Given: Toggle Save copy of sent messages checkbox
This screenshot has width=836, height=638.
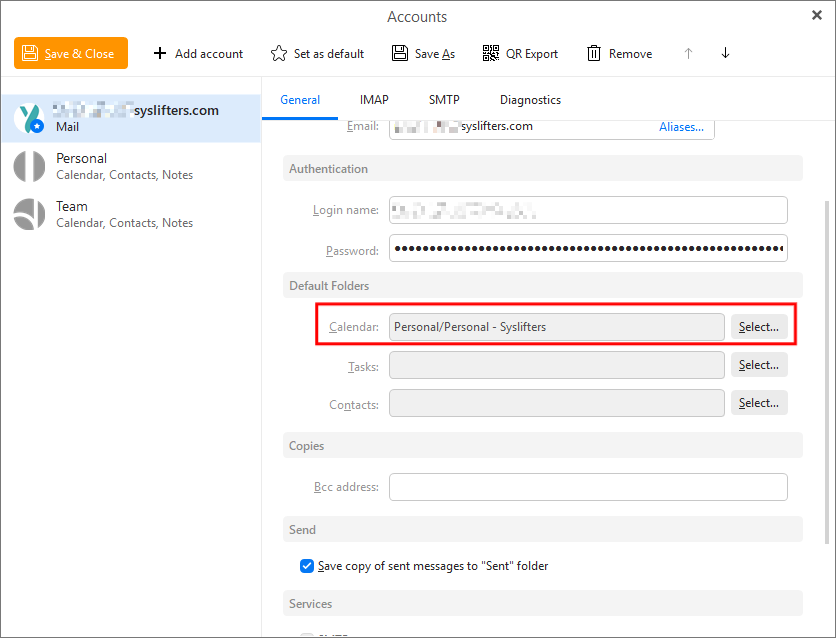Looking at the screenshot, I should [307, 566].
